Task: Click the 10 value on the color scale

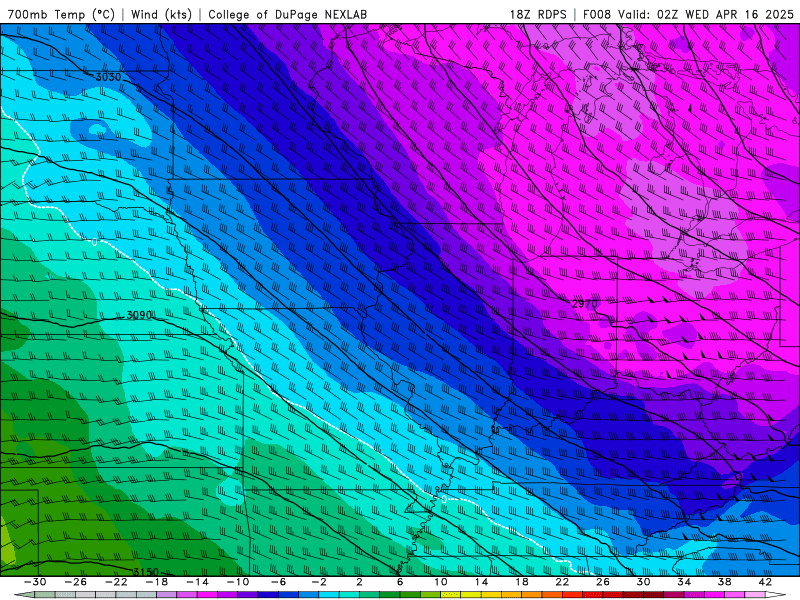Action: (x=441, y=582)
